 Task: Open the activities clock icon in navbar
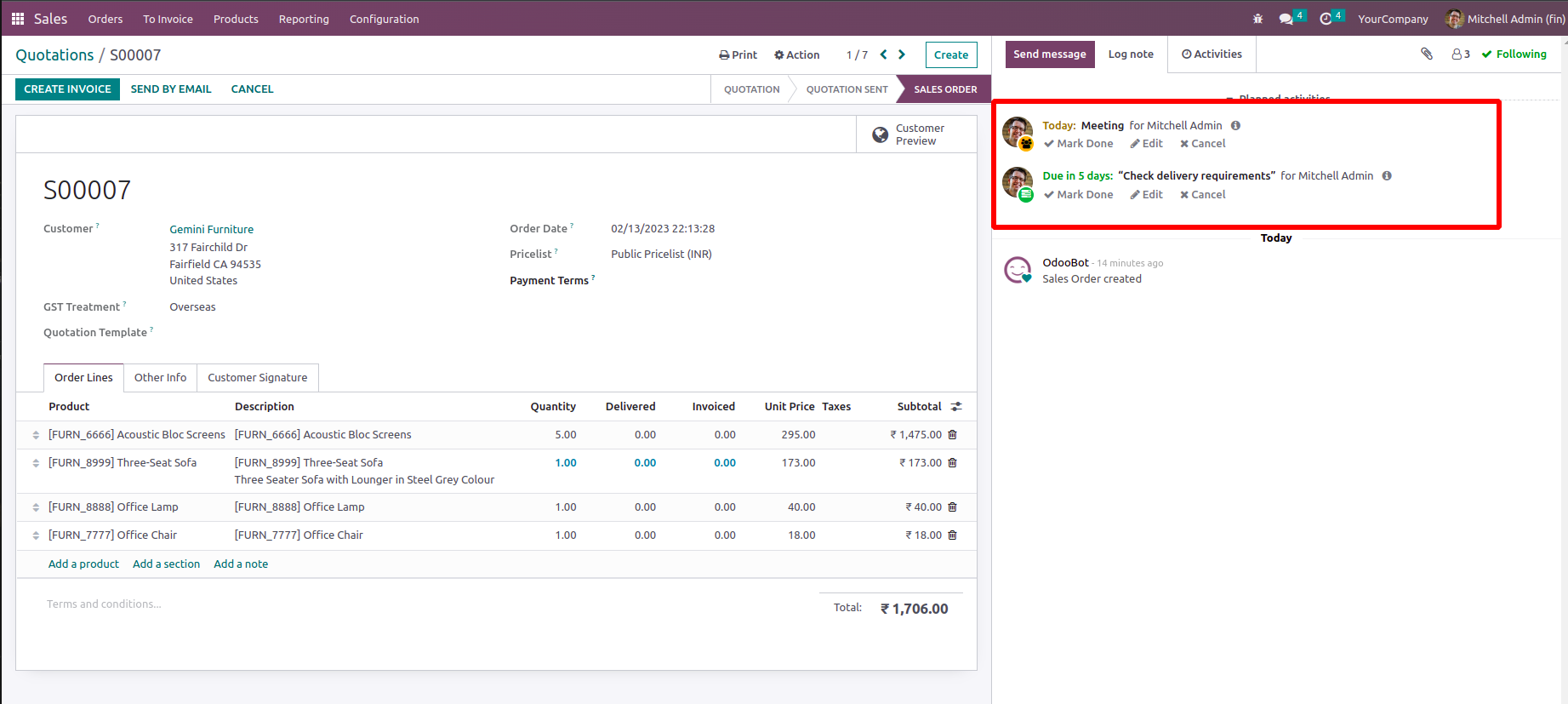pos(1326,19)
